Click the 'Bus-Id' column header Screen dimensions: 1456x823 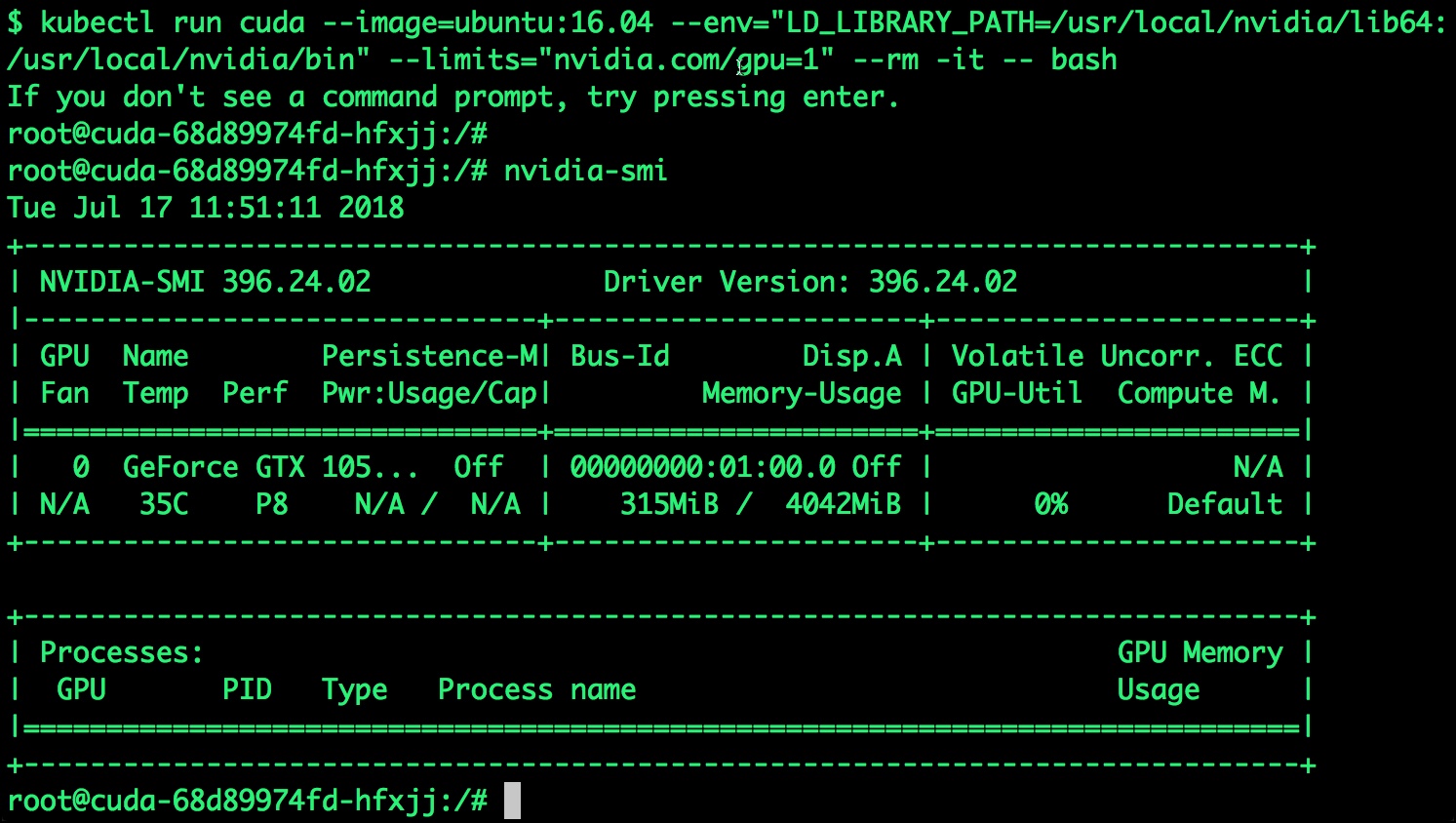pos(620,356)
